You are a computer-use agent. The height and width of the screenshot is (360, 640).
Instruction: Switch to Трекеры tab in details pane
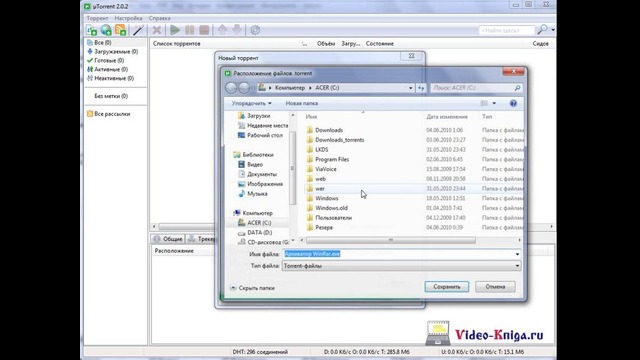pos(201,239)
